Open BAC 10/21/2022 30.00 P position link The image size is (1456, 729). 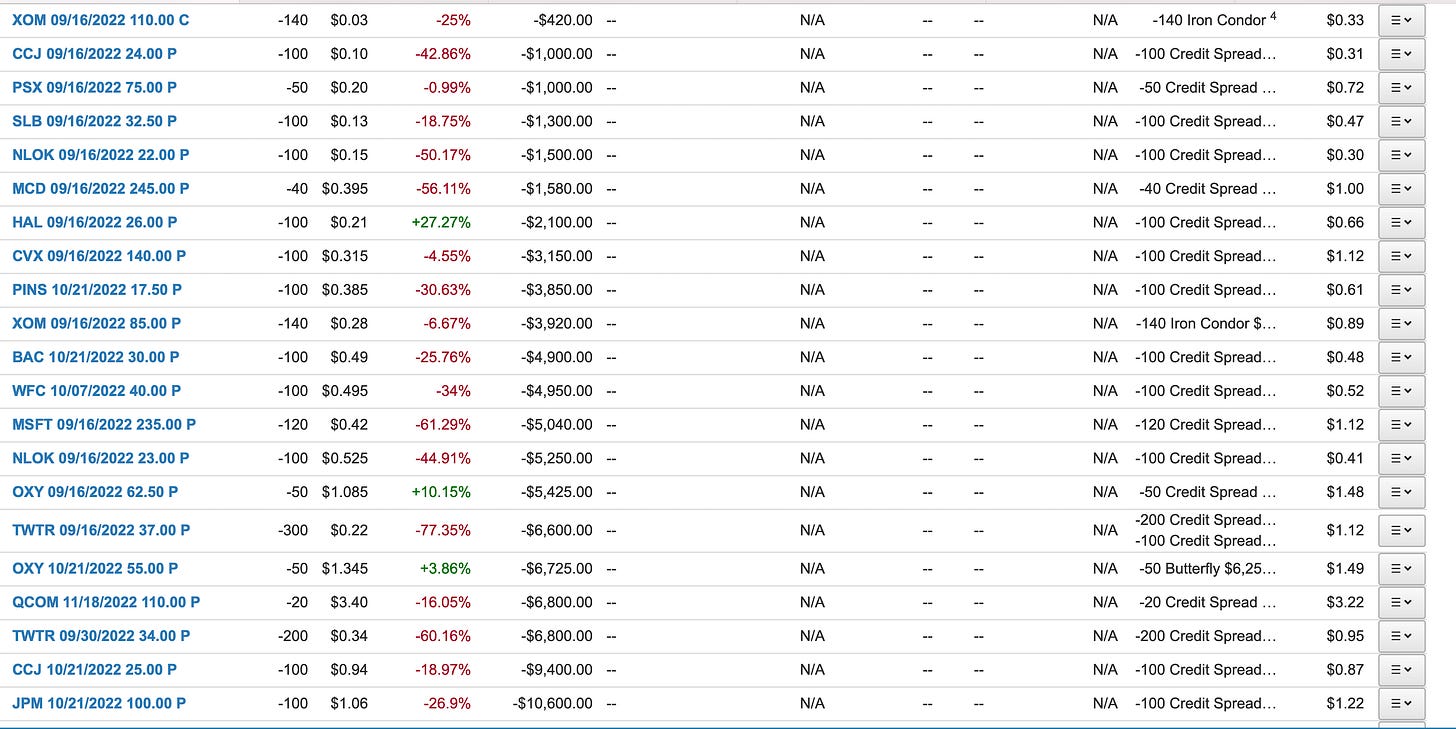94,357
